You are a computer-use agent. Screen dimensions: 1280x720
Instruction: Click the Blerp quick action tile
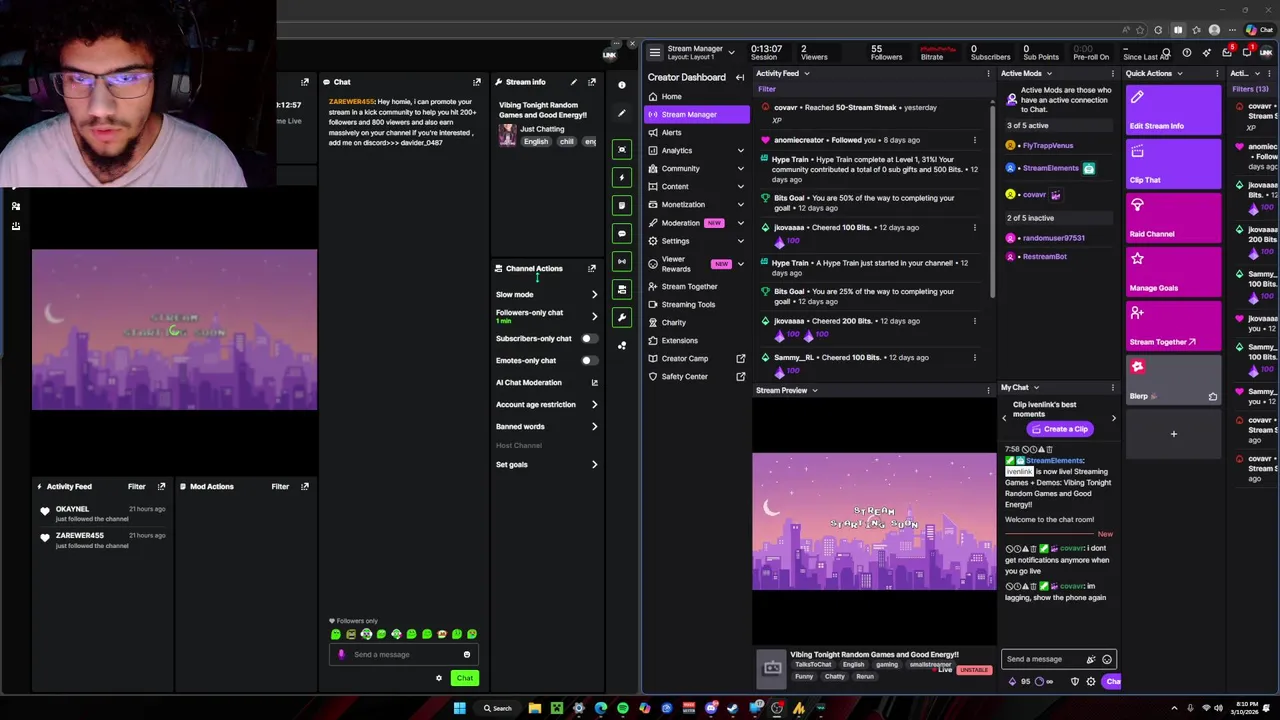click(x=1173, y=381)
